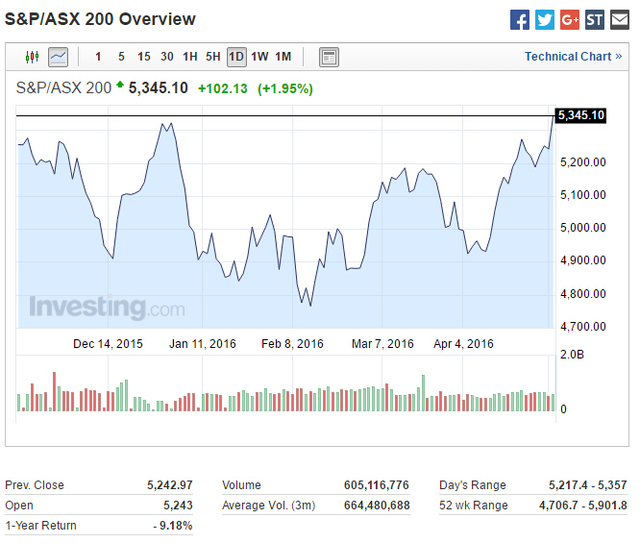Switch to candlestick chart type
The width and height of the screenshot is (640, 543).
click(x=32, y=57)
